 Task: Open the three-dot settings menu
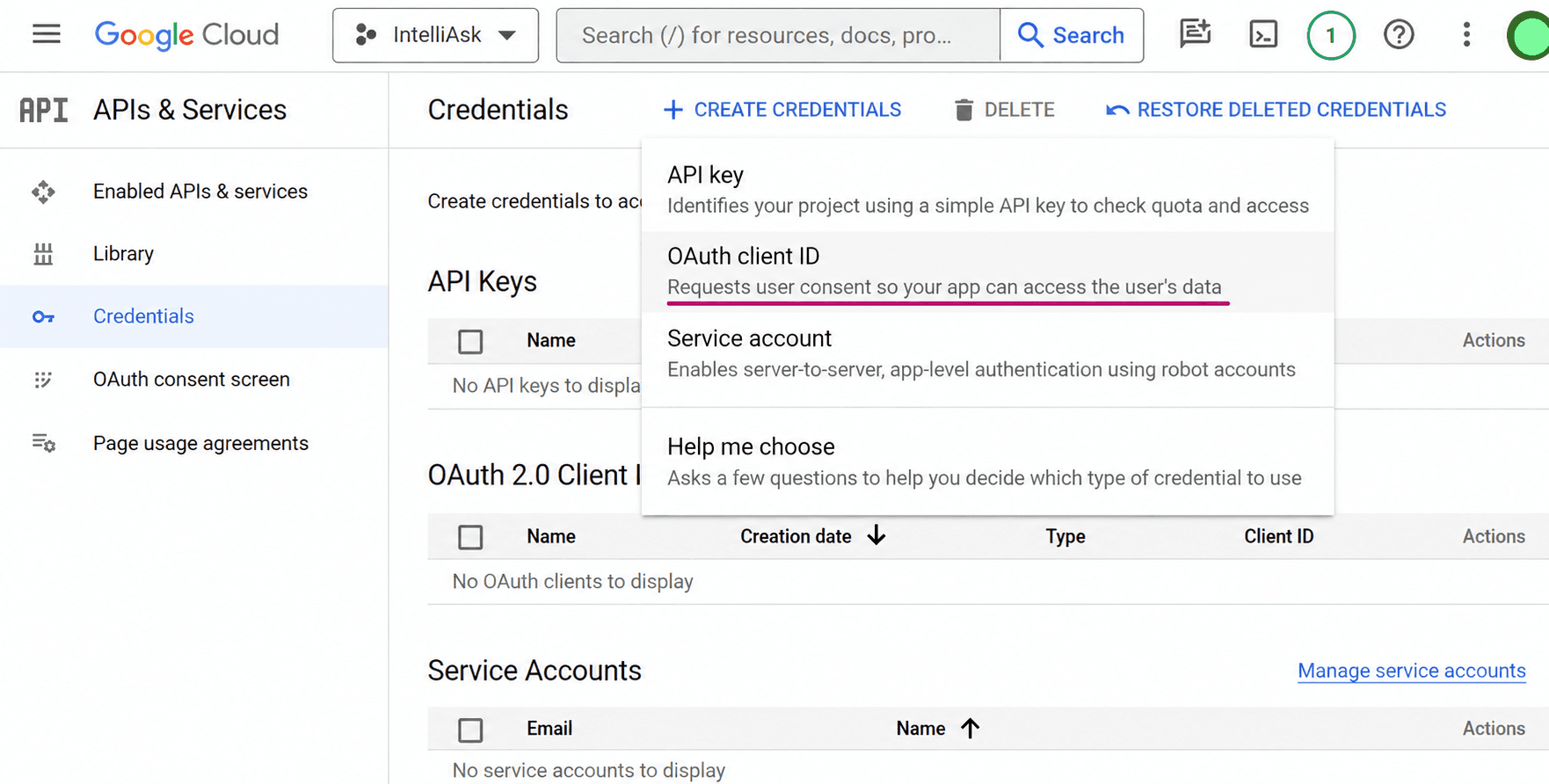[1466, 34]
